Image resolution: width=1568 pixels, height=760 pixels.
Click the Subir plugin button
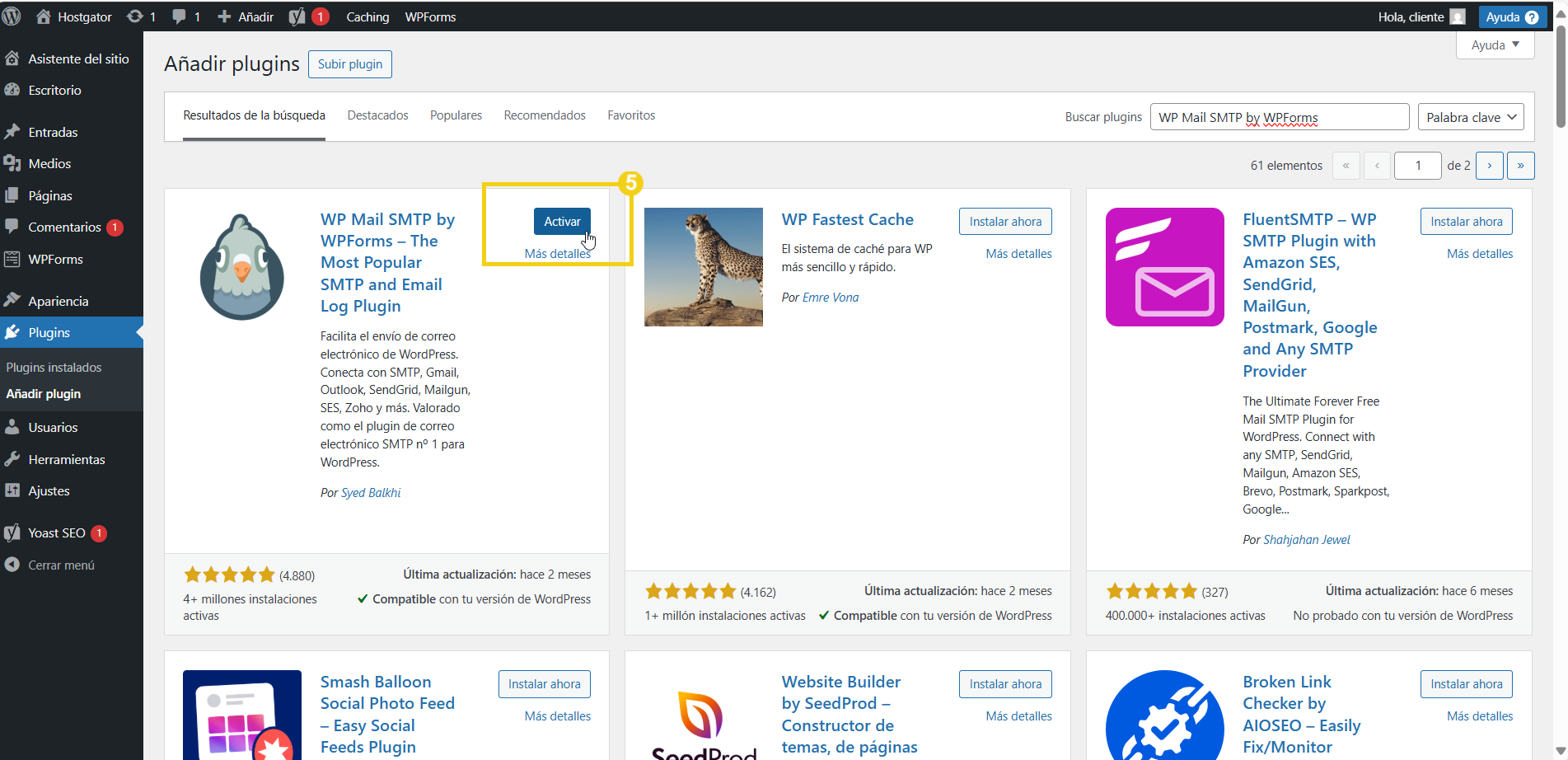[350, 64]
